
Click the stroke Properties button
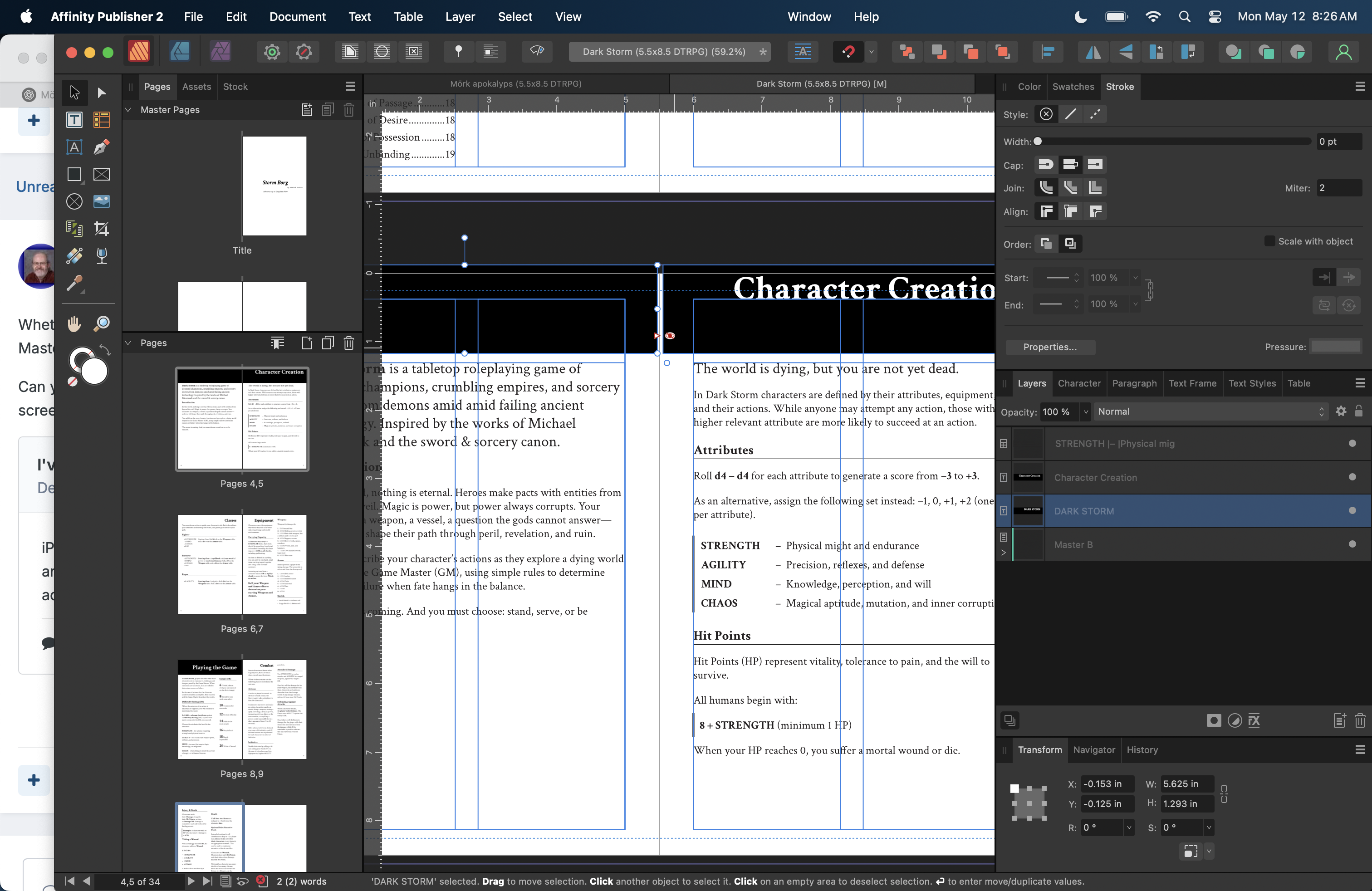point(1050,347)
